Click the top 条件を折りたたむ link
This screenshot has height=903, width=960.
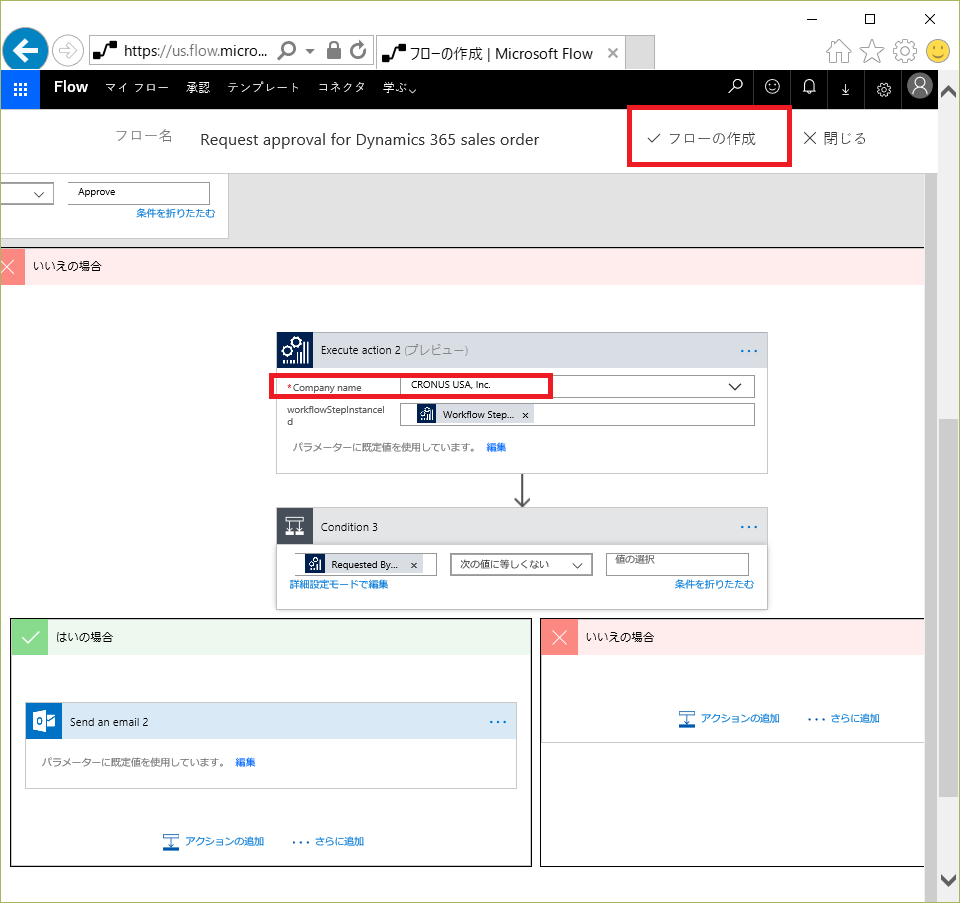click(175, 213)
